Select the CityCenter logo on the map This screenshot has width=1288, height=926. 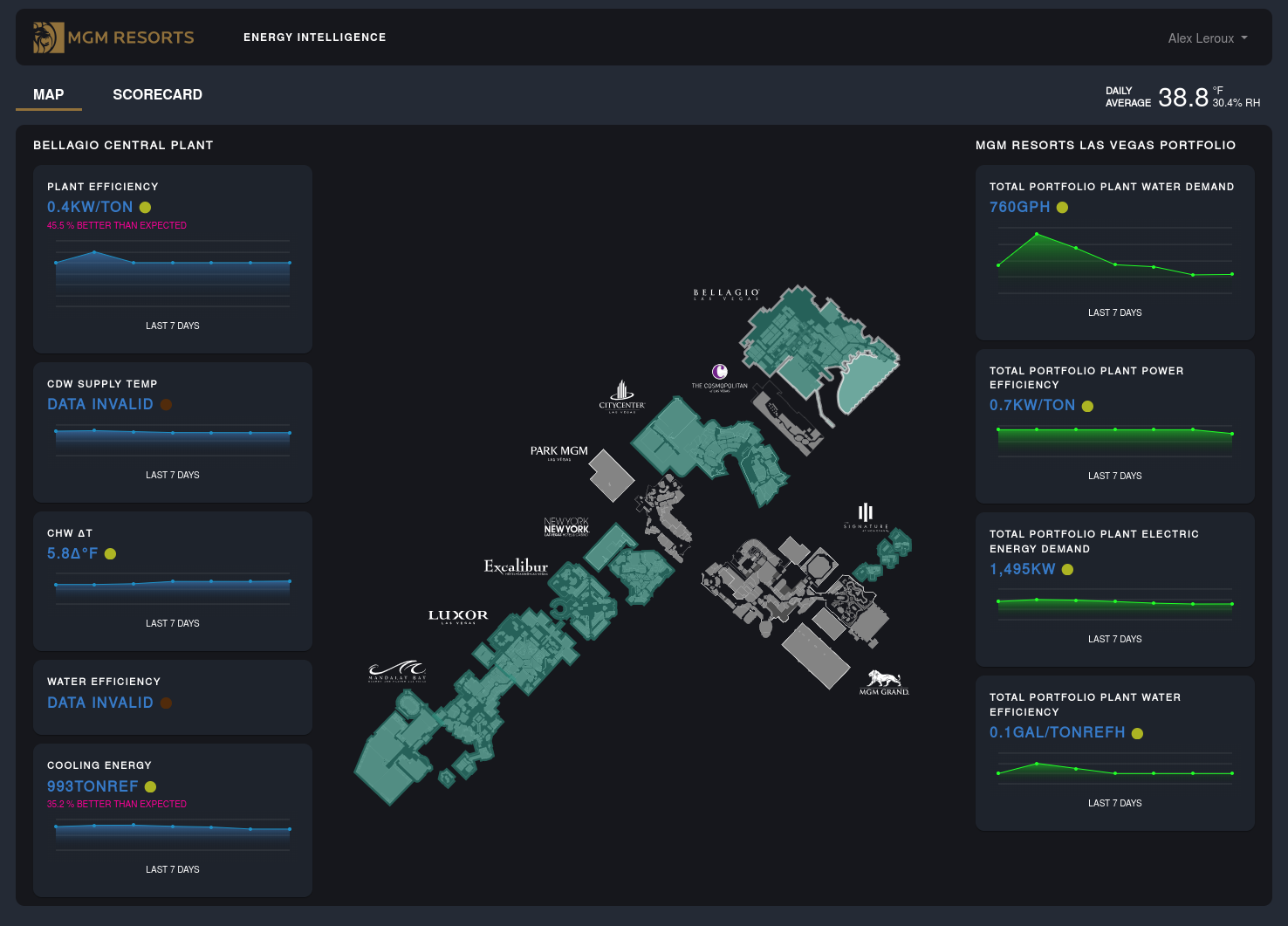click(622, 396)
